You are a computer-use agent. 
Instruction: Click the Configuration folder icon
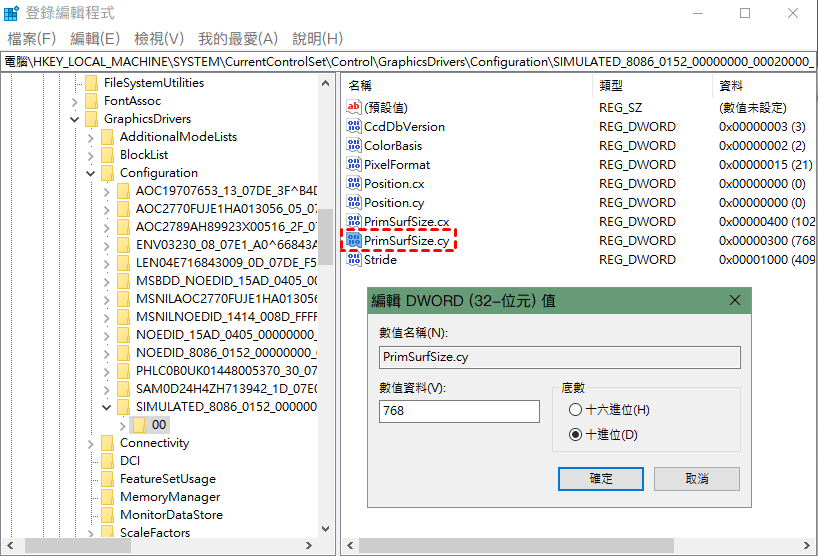click(x=107, y=173)
